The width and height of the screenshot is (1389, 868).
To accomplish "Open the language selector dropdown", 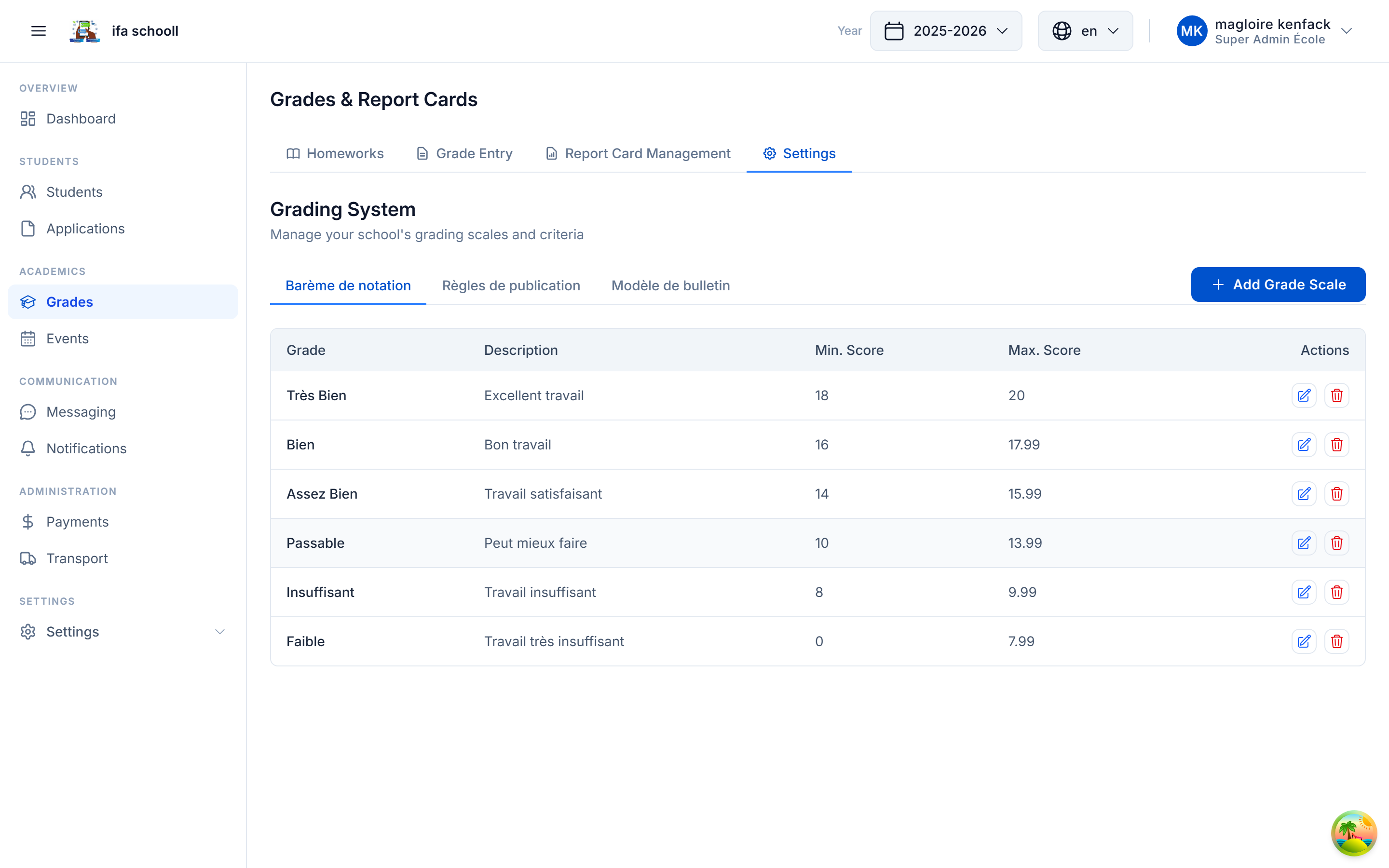I will (1084, 30).
